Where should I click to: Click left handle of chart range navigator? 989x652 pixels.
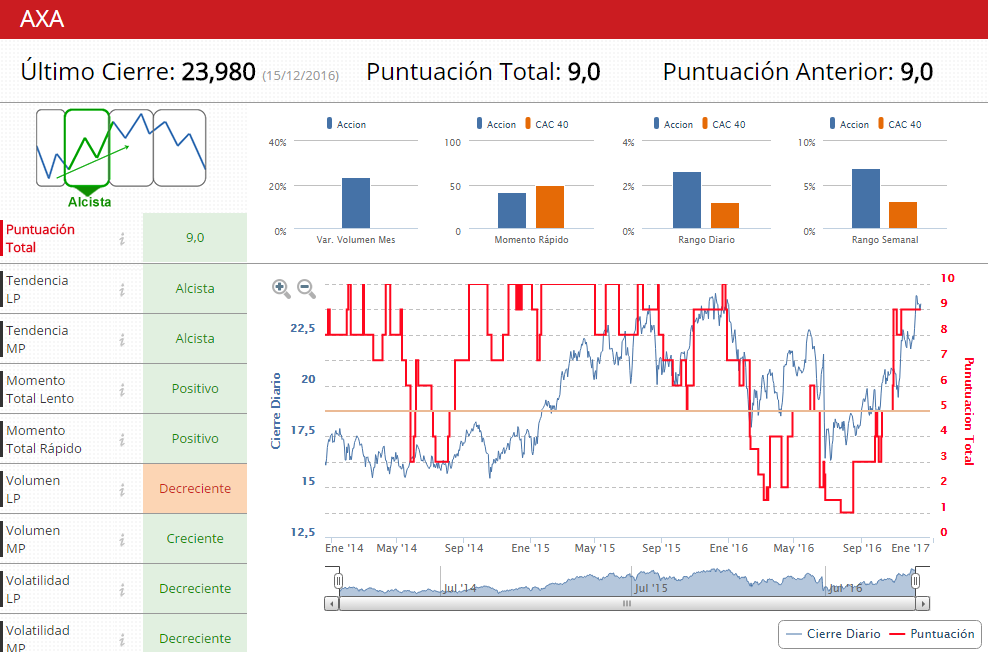coord(338,581)
